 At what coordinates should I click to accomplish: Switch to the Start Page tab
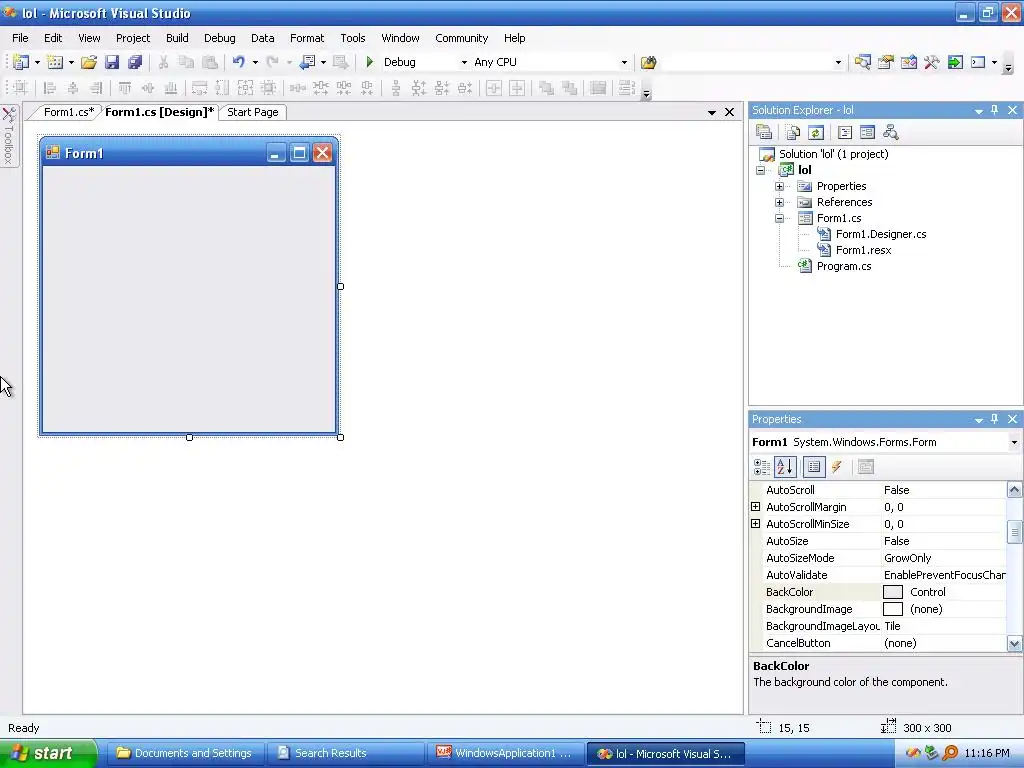(x=253, y=112)
